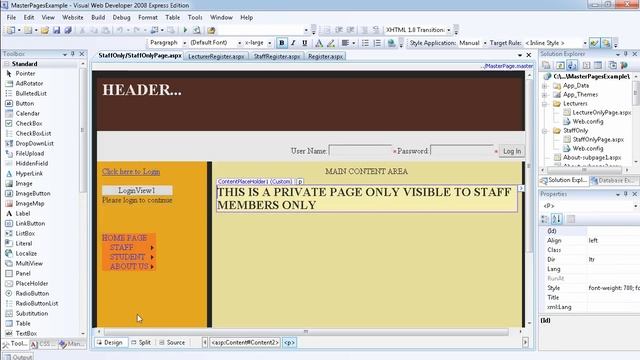Viewport: 640px width, 360px height.
Task: Open the Format menu
Action: coord(148,18)
